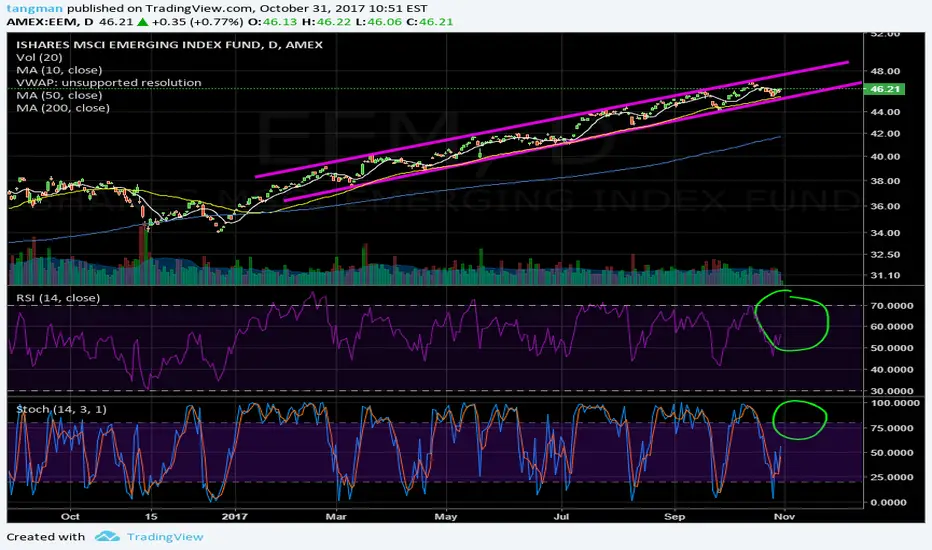
Task: Click the RSI 70.0000 level label
Action: pos(892,306)
